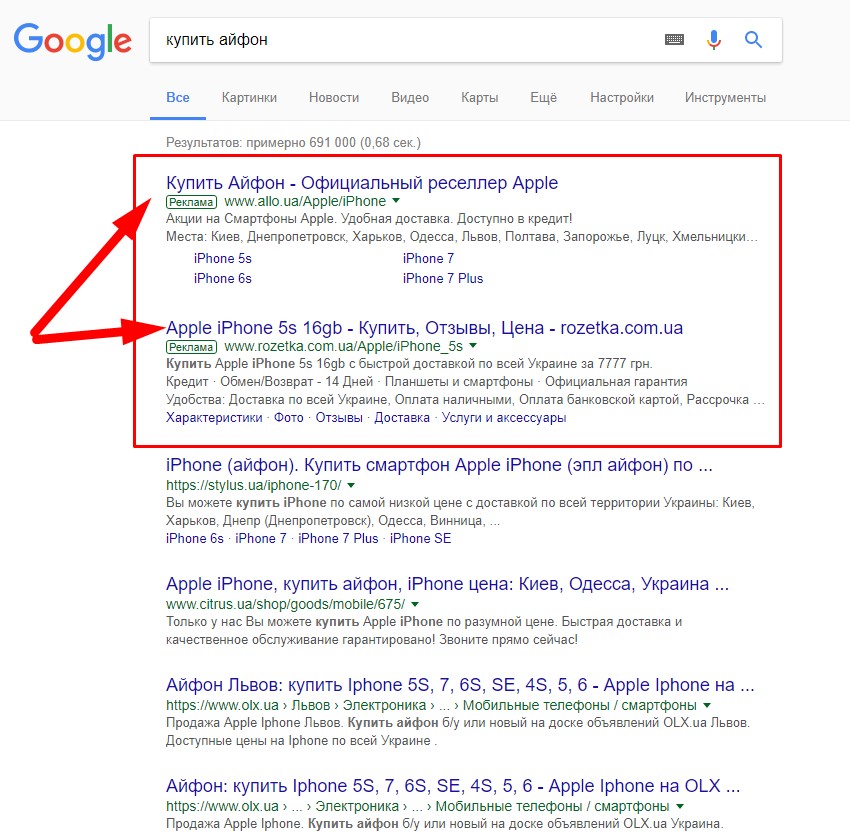Open stylus.ua 'iPhone SE' sitelink
This screenshot has width=850, height=836.
coord(421,539)
